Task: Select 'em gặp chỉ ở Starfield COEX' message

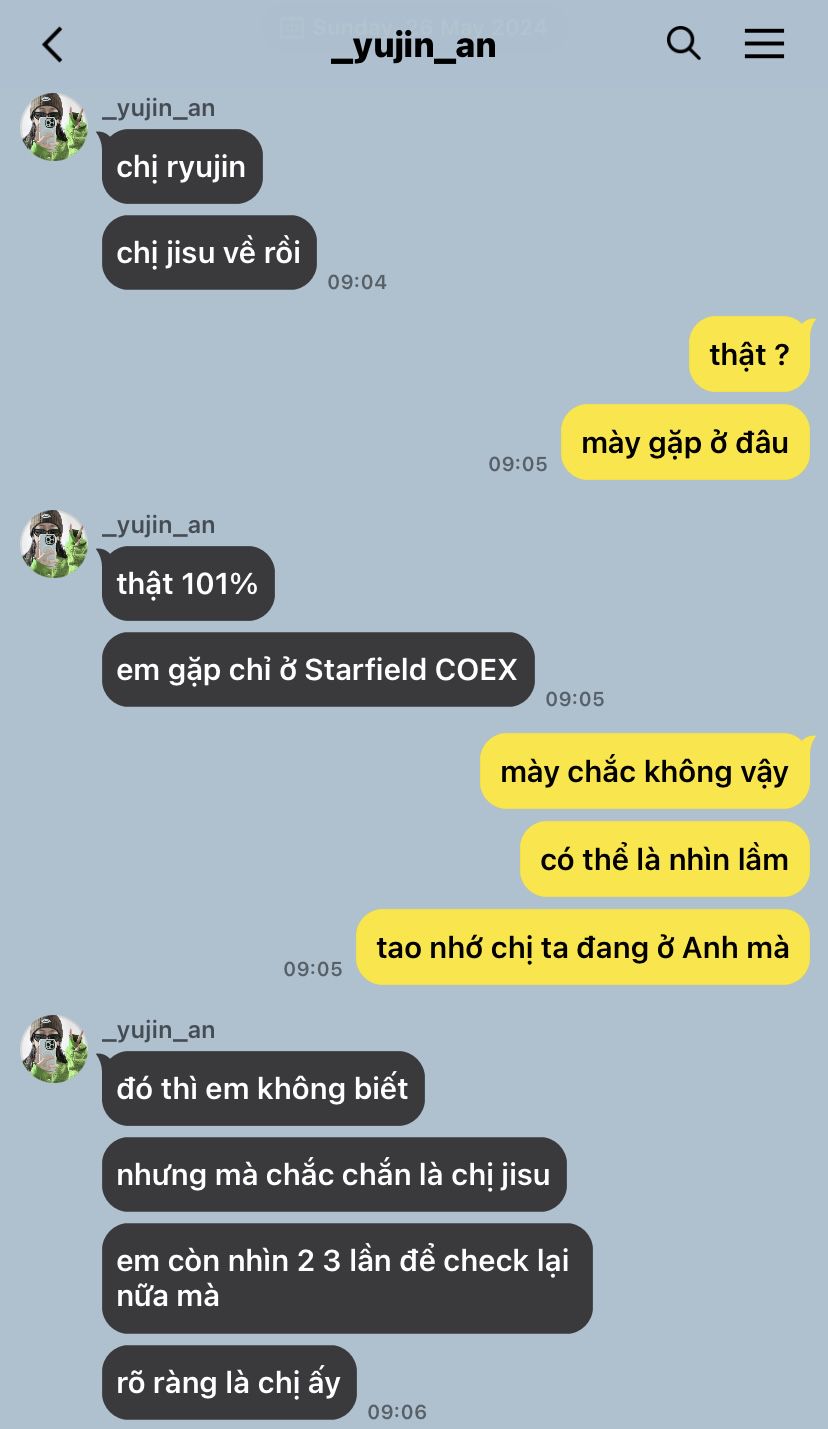Action: pos(318,670)
